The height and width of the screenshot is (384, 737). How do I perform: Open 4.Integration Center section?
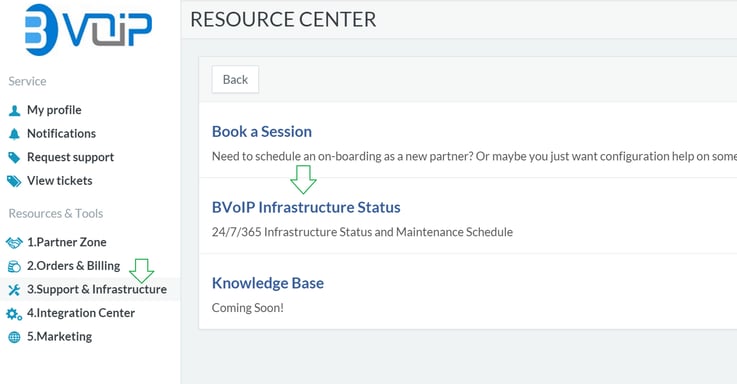pyautogui.click(x=81, y=313)
